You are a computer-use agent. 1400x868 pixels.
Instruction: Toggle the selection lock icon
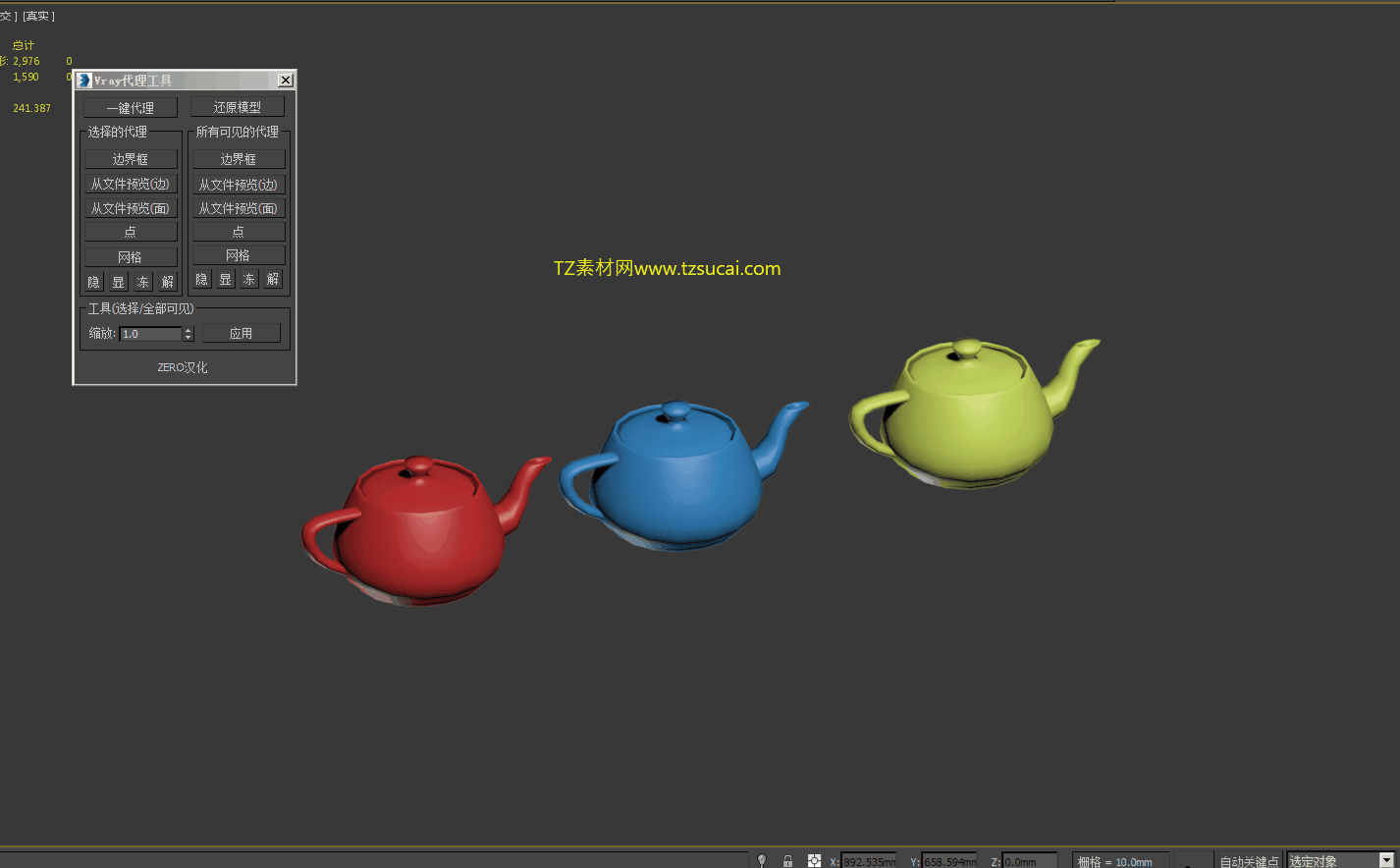tap(787, 861)
